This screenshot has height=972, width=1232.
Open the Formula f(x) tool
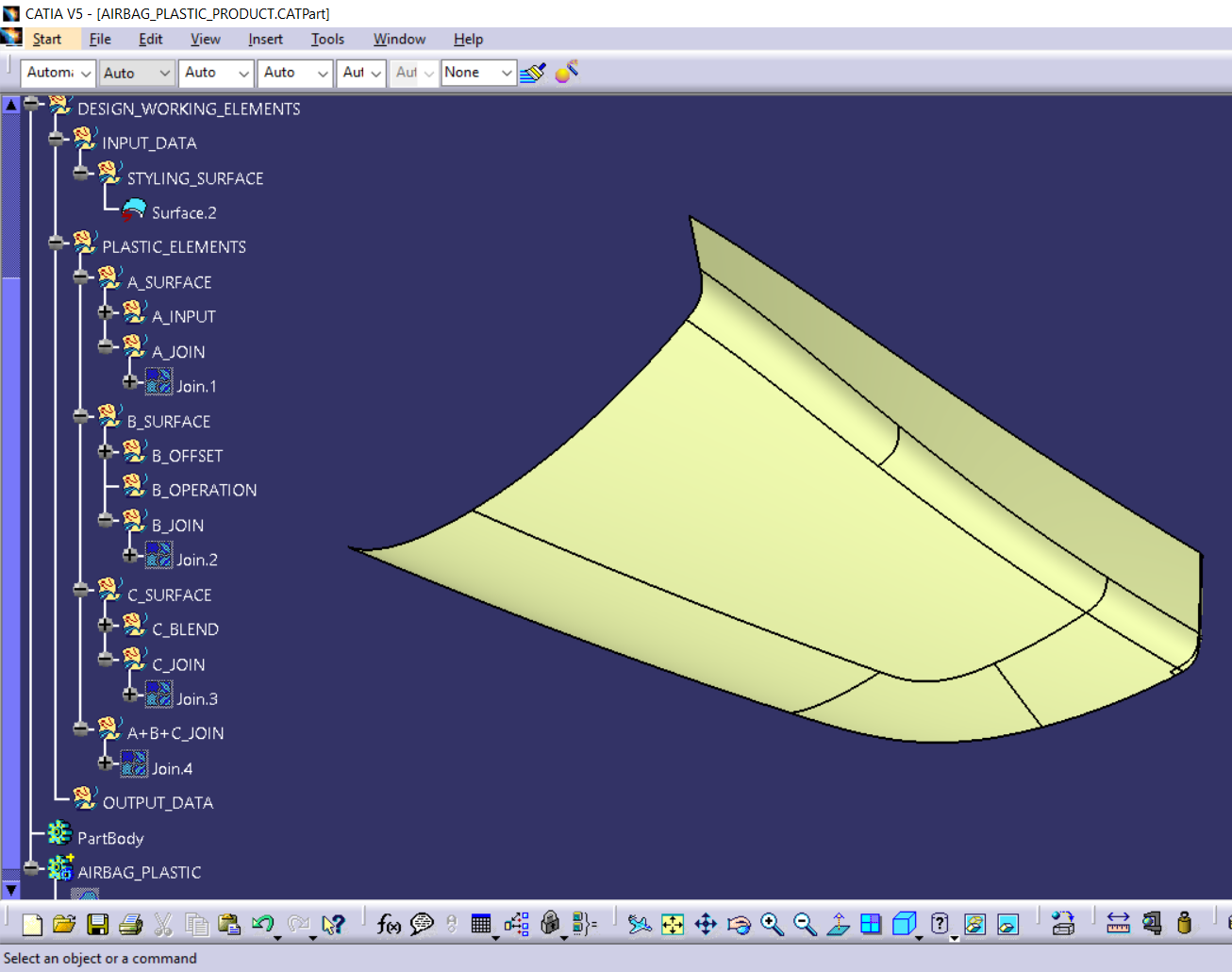coord(389,925)
